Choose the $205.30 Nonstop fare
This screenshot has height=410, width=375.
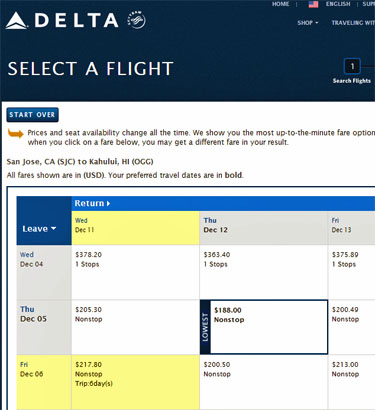pos(135,327)
